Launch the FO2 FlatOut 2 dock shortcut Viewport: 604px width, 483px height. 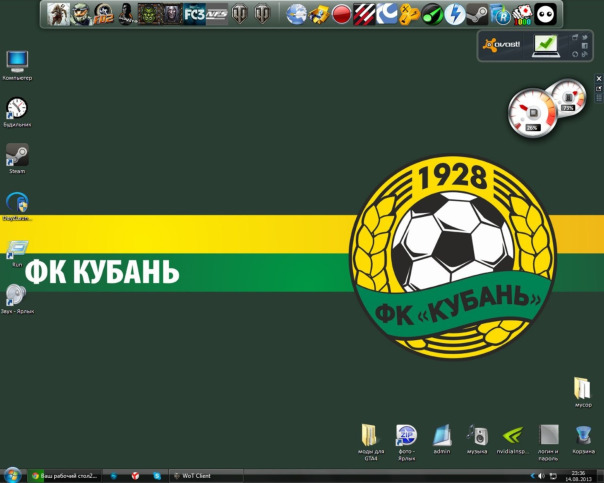tap(104, 14)
